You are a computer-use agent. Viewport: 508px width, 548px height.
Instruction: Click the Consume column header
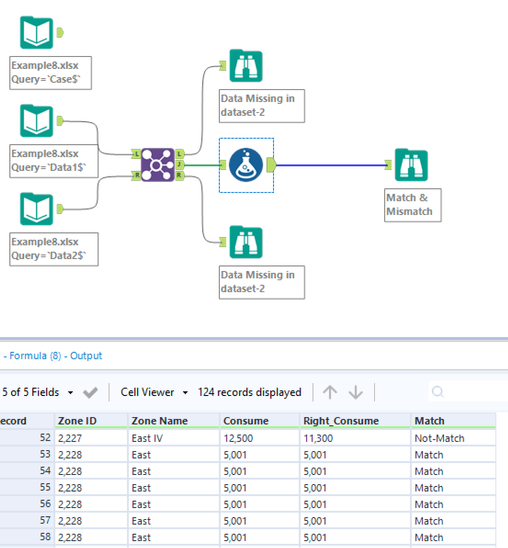(260, 421)
